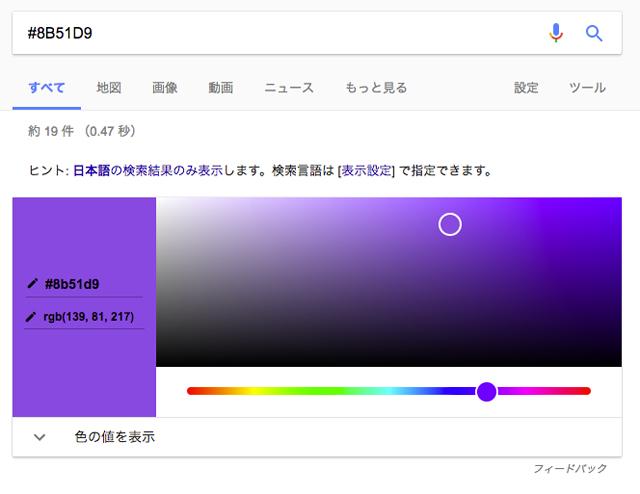Click the purple hue slider handle
Image resolution: width=640 pixels, height=494 pixels.
point(486,391)
